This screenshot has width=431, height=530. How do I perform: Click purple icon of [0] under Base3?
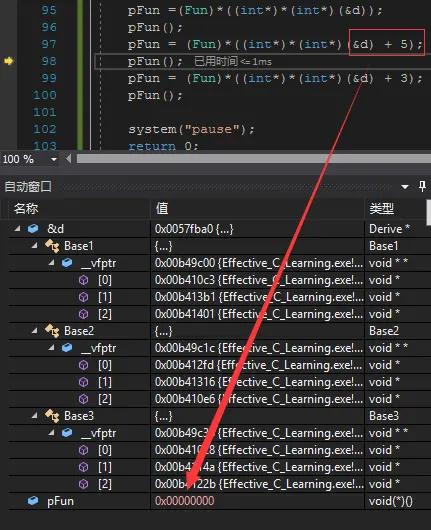(83, 450)
